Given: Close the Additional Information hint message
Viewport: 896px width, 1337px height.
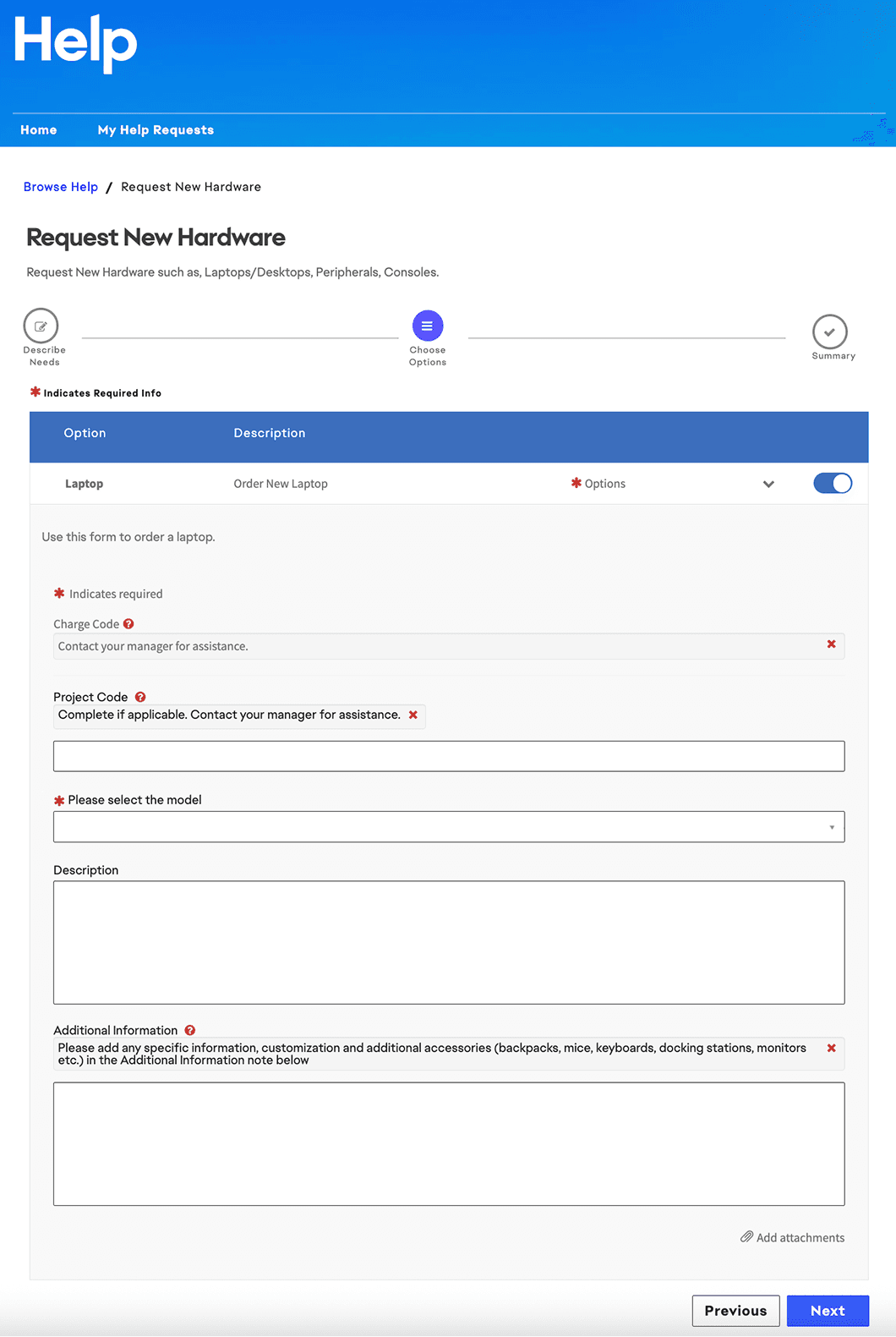Looking at the screenshot, I should [x=831, y=1048].
